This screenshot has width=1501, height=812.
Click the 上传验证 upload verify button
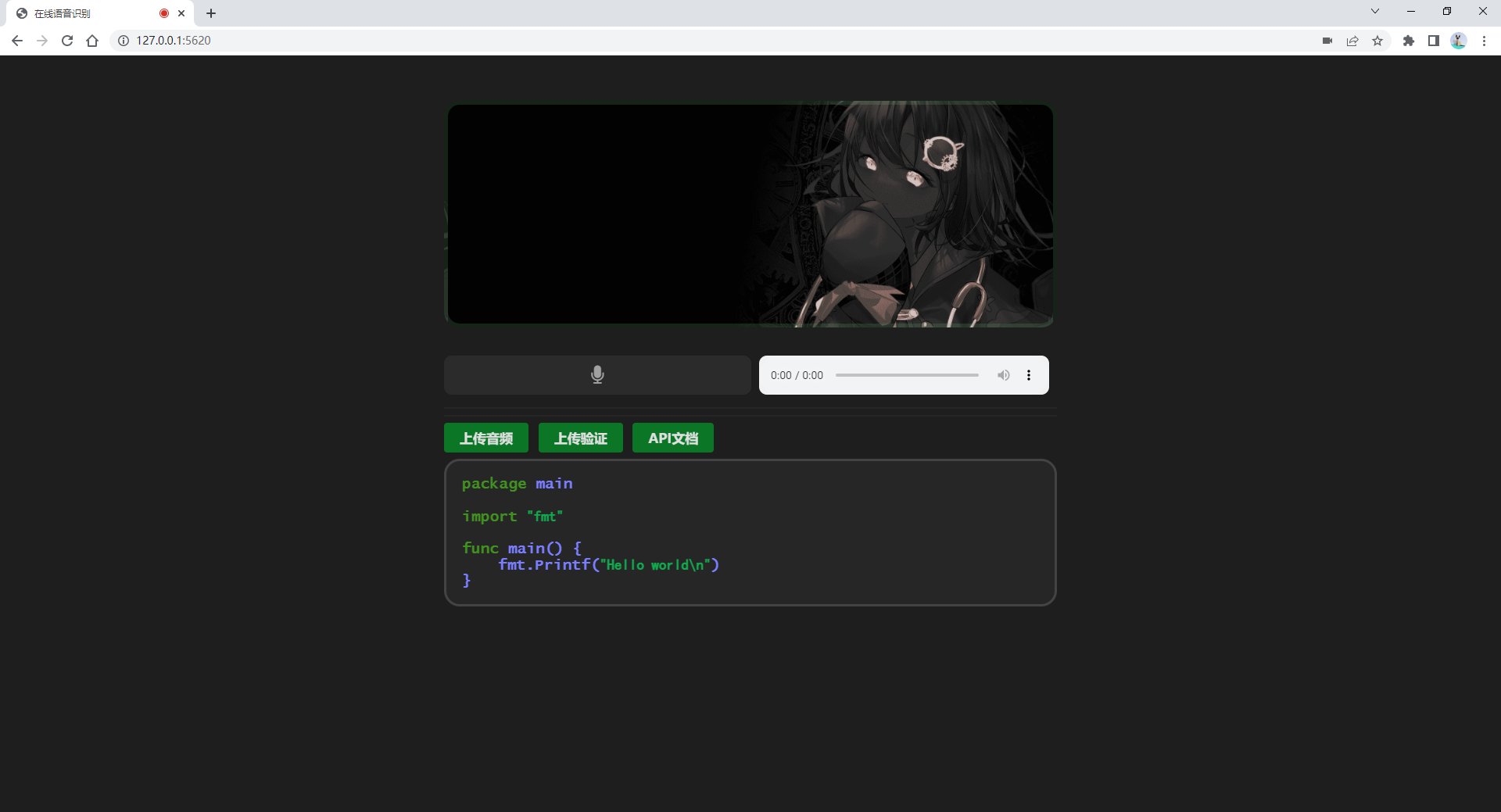[581, 438]
